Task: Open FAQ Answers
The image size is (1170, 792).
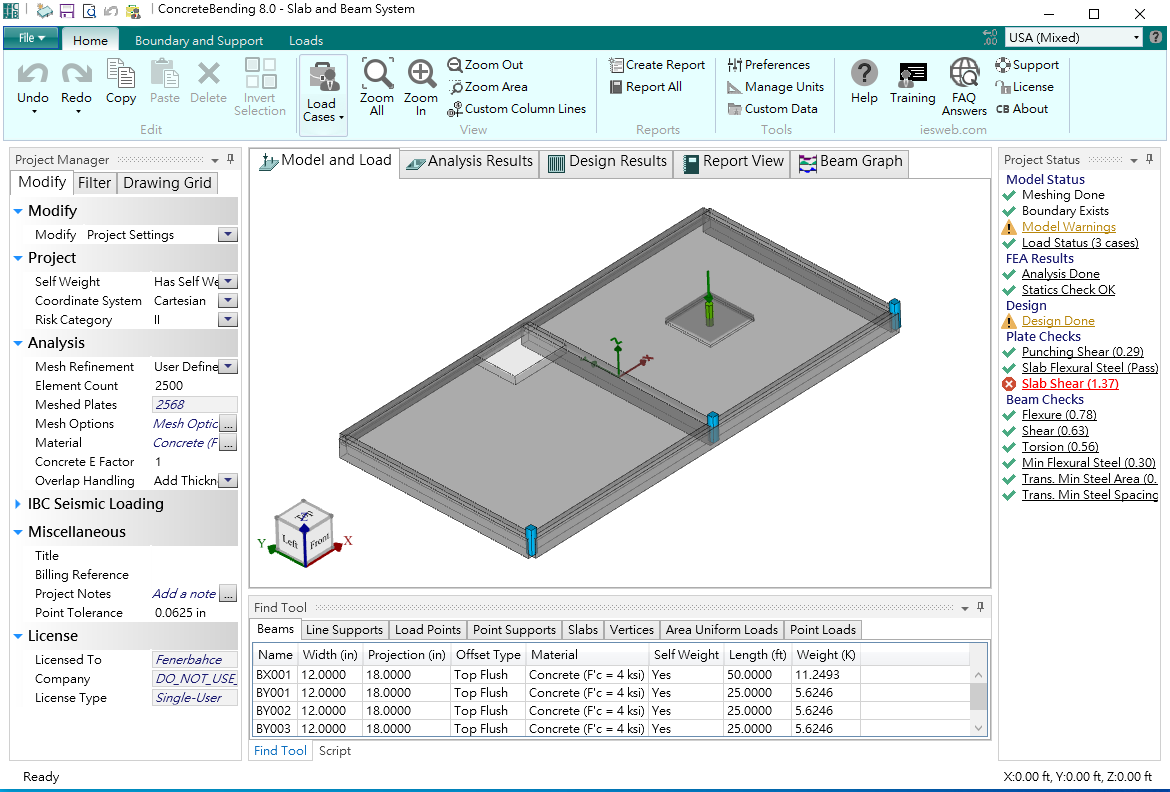Action: (x=964, y=75)
